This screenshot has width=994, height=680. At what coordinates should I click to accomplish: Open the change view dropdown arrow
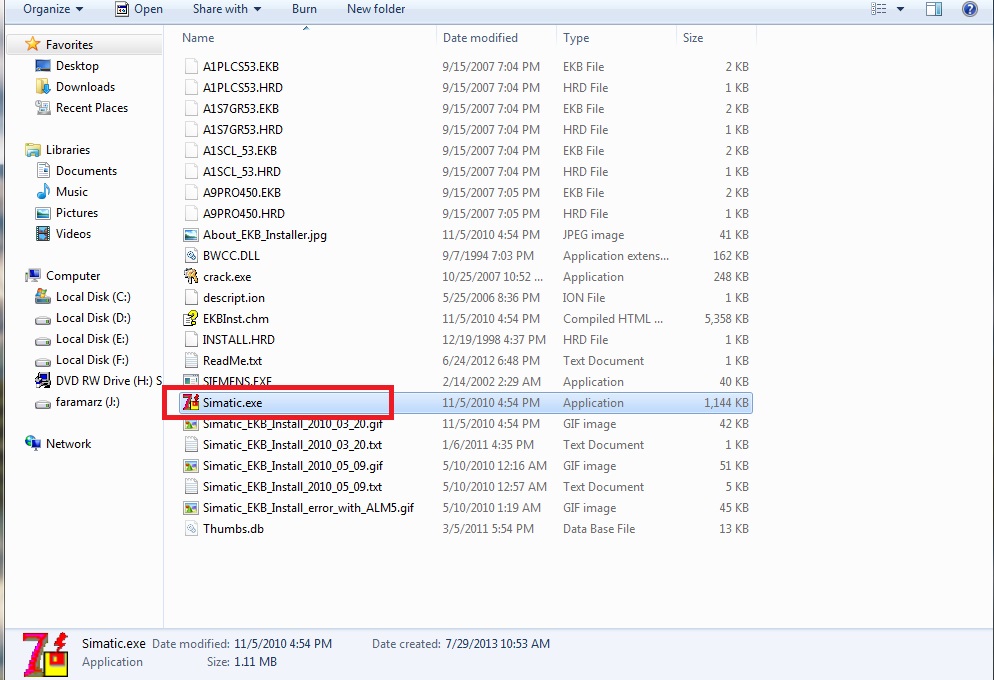click(x=900, y=9)
